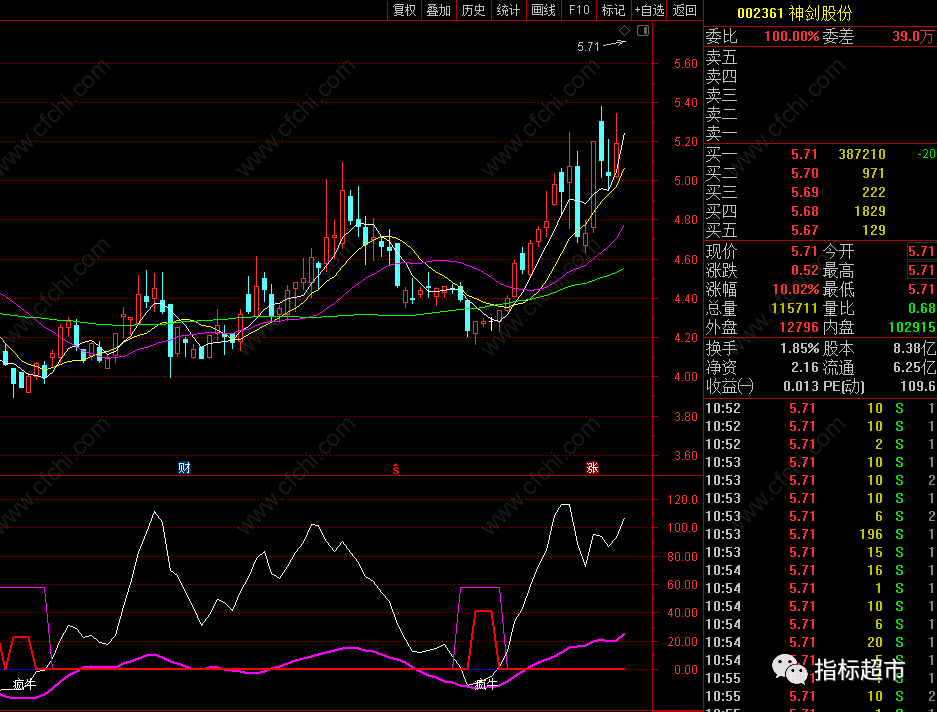
Task: Select the 买四 bid price 5.68
Action: (804, 211)
